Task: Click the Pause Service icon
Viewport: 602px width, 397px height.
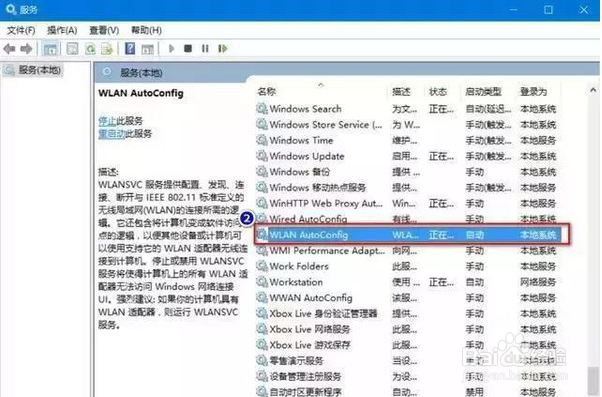Action: pyautogui.click(x=205, y=49)
